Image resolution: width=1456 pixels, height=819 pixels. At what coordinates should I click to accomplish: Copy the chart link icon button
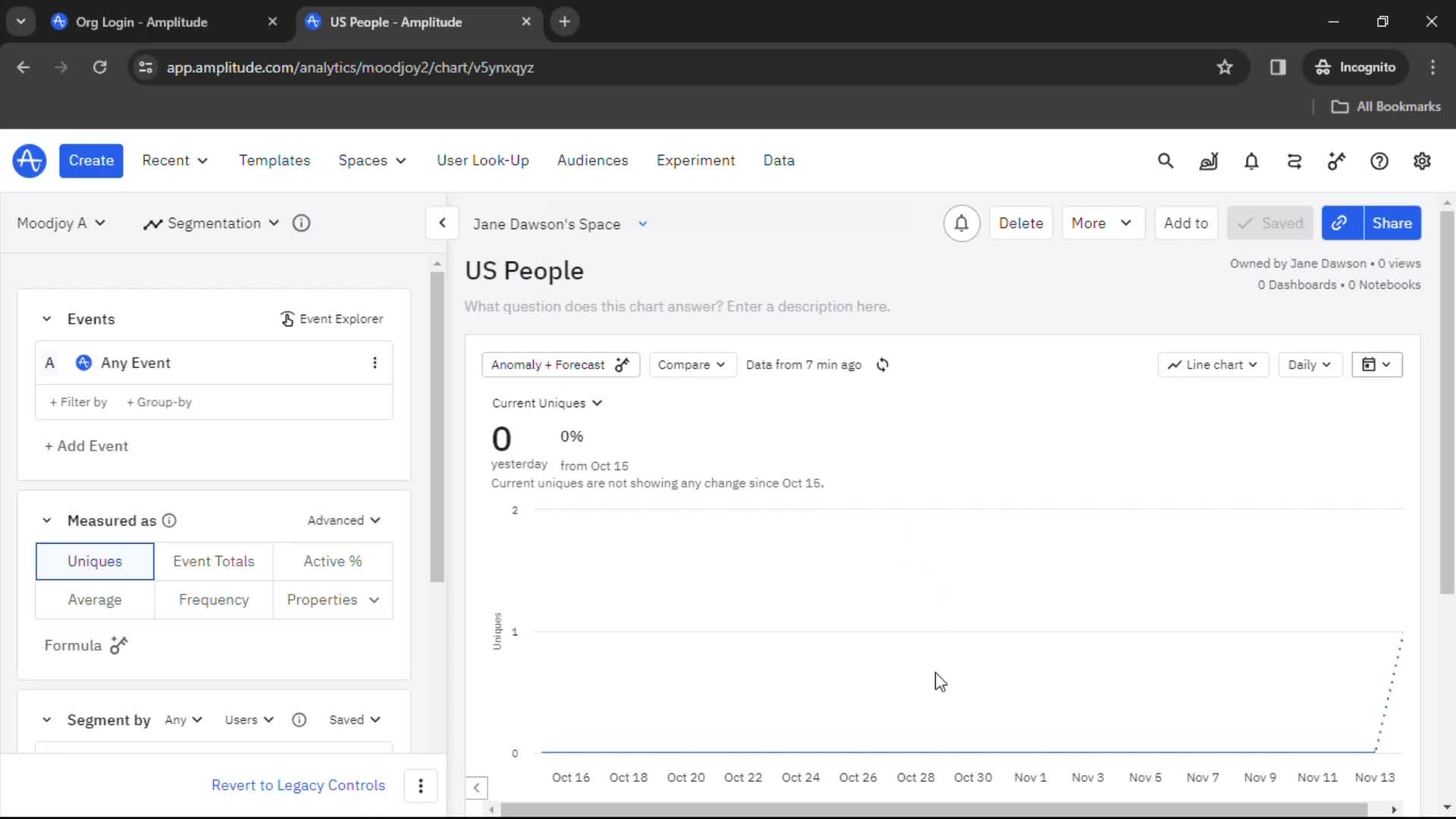point(1341,223)
